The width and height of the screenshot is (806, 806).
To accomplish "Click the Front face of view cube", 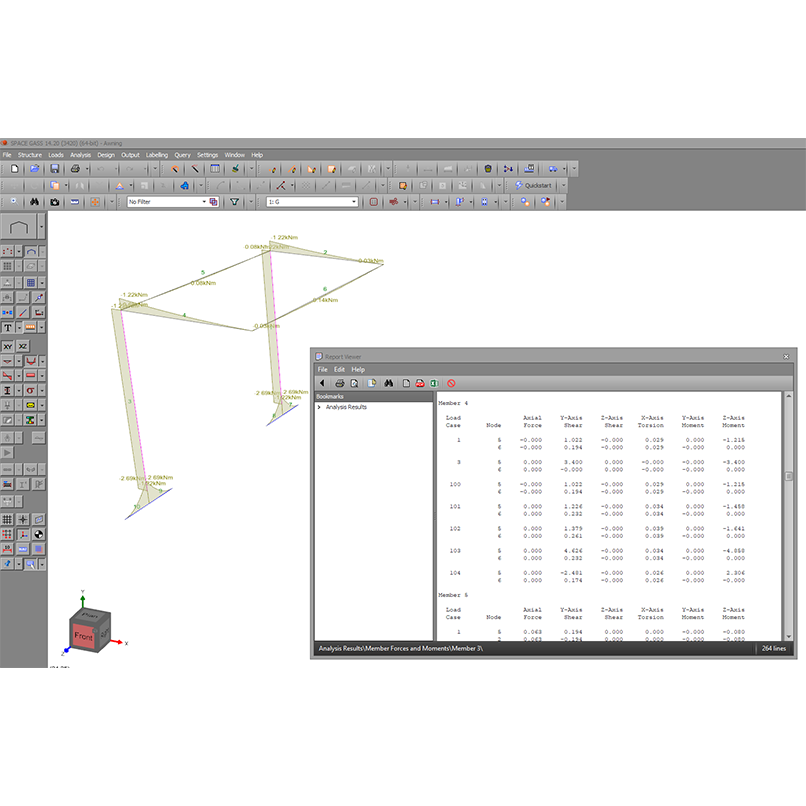I will 82,634.
